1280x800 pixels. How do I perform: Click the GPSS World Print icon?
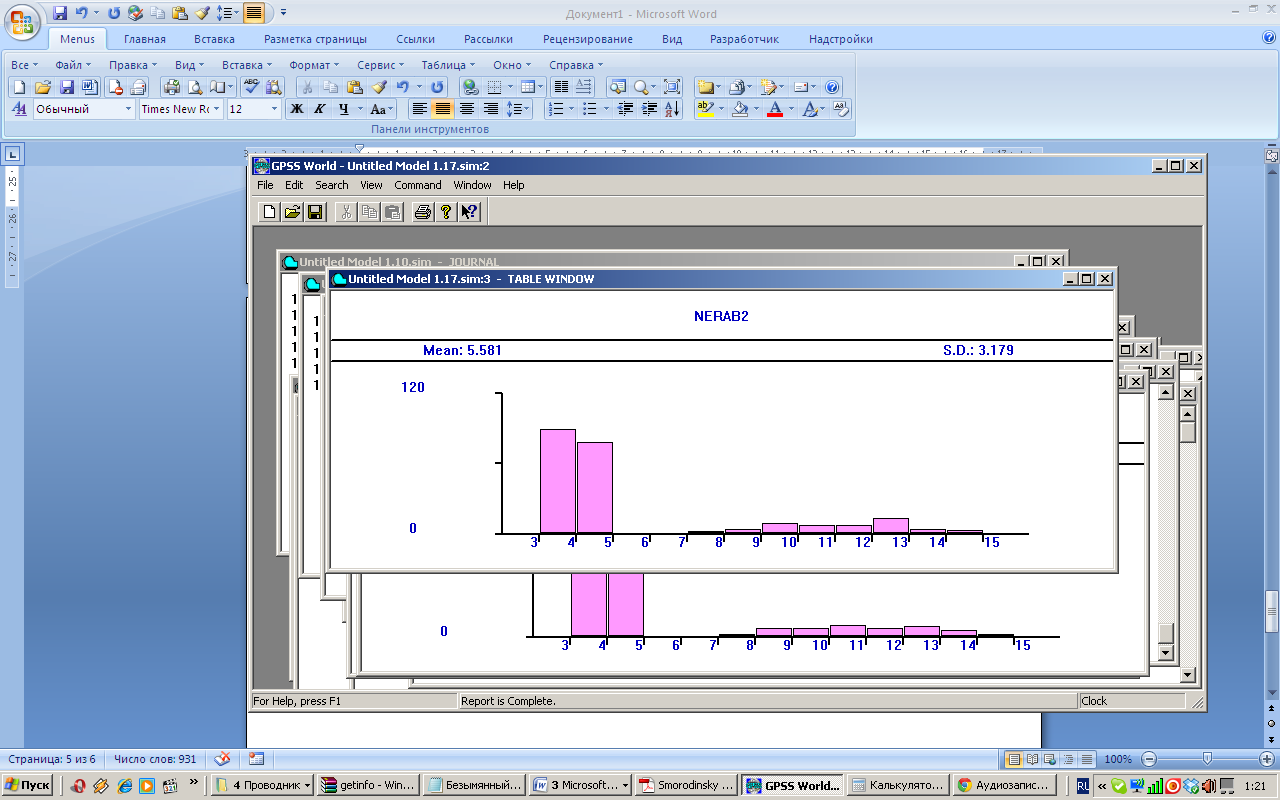click(422, 211)
